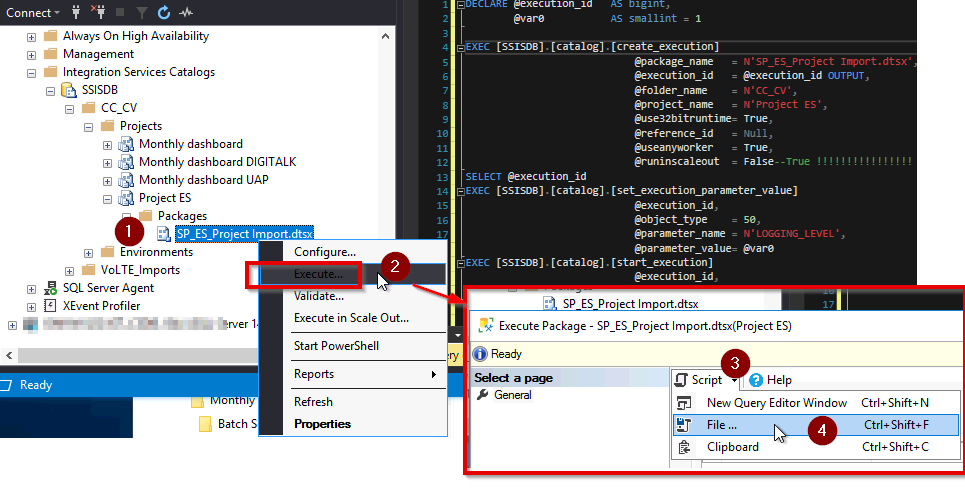Click the Projects folder icon

pyautogui.click(x=108, y=126)
